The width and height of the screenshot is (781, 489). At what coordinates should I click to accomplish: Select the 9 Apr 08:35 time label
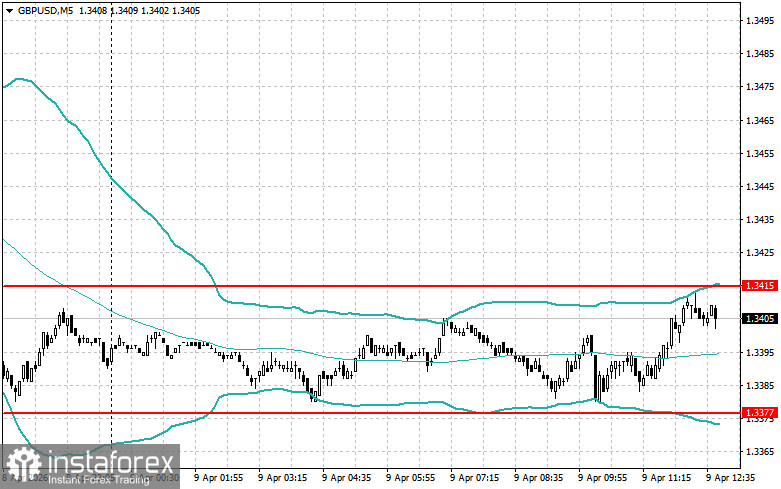(538, 478)
